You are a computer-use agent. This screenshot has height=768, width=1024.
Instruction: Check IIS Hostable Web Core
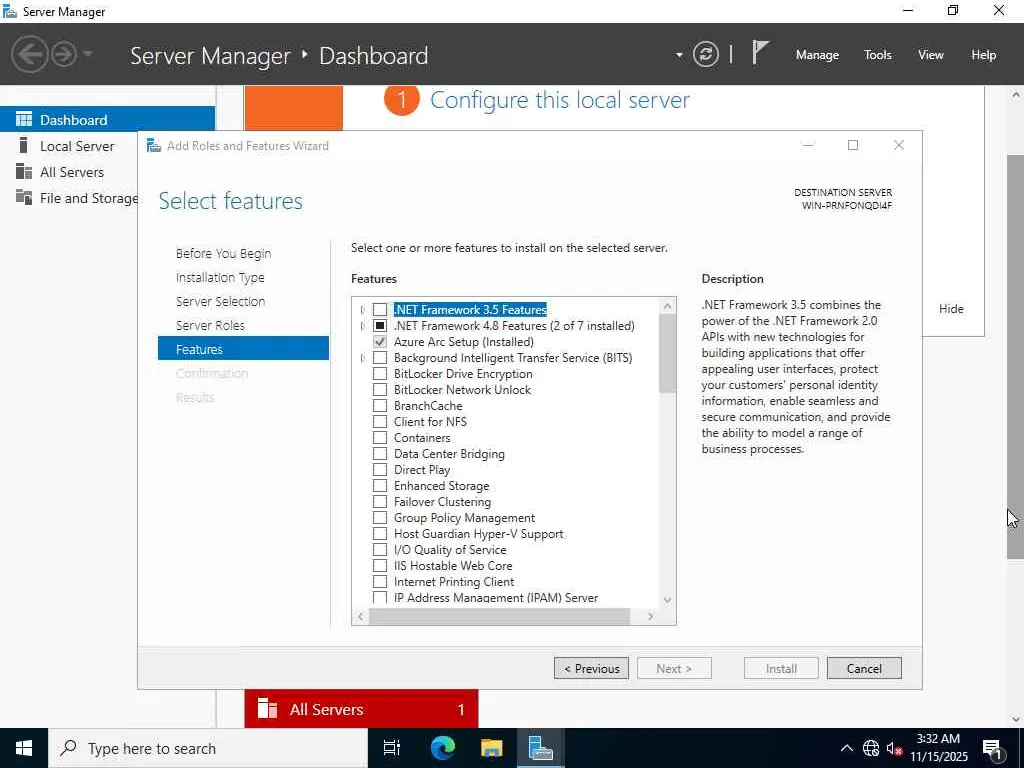[x=380, y=566]
